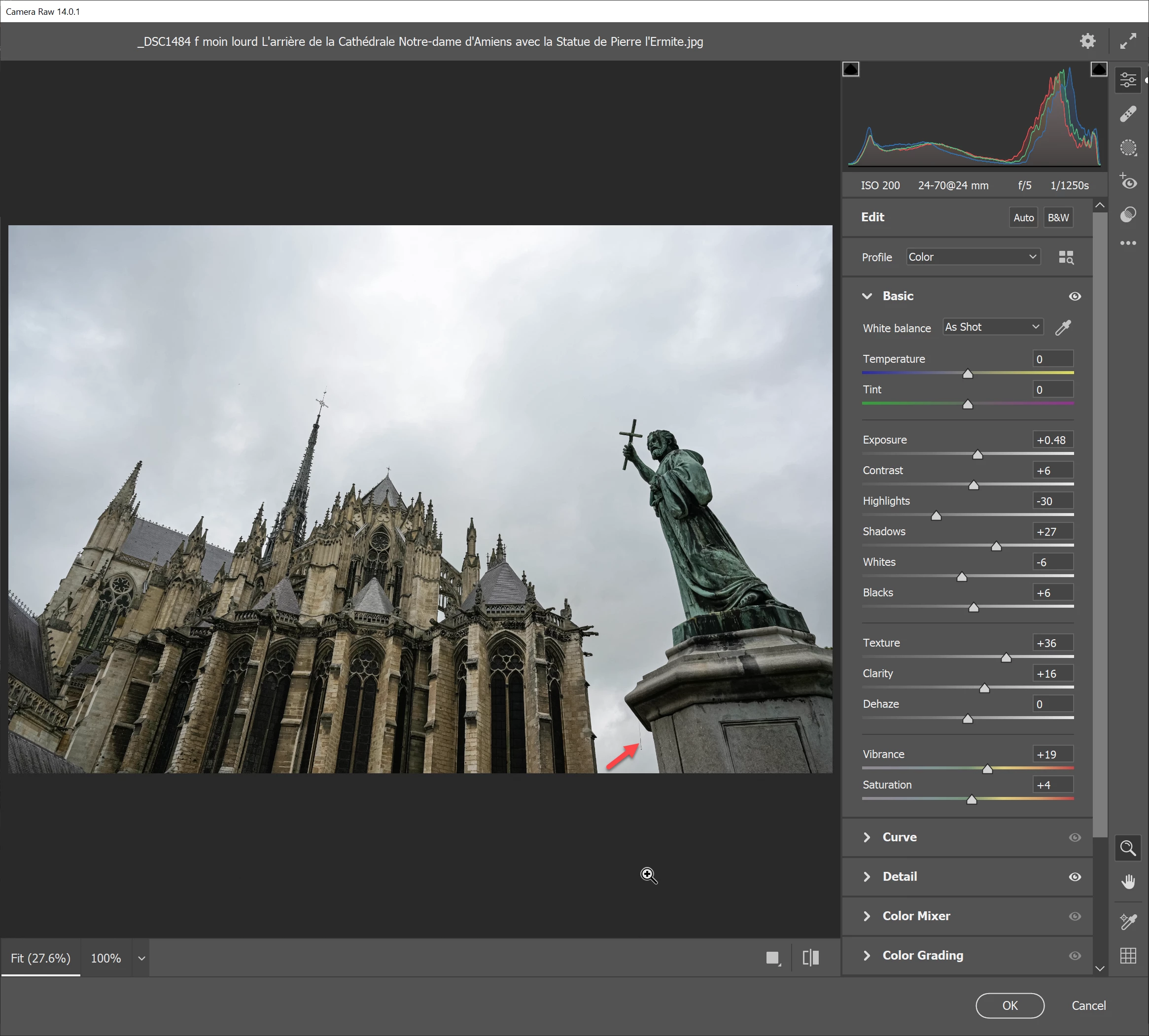Browse profiles with the grid icon
1149x1036 pixels.
click(1066, 257)
